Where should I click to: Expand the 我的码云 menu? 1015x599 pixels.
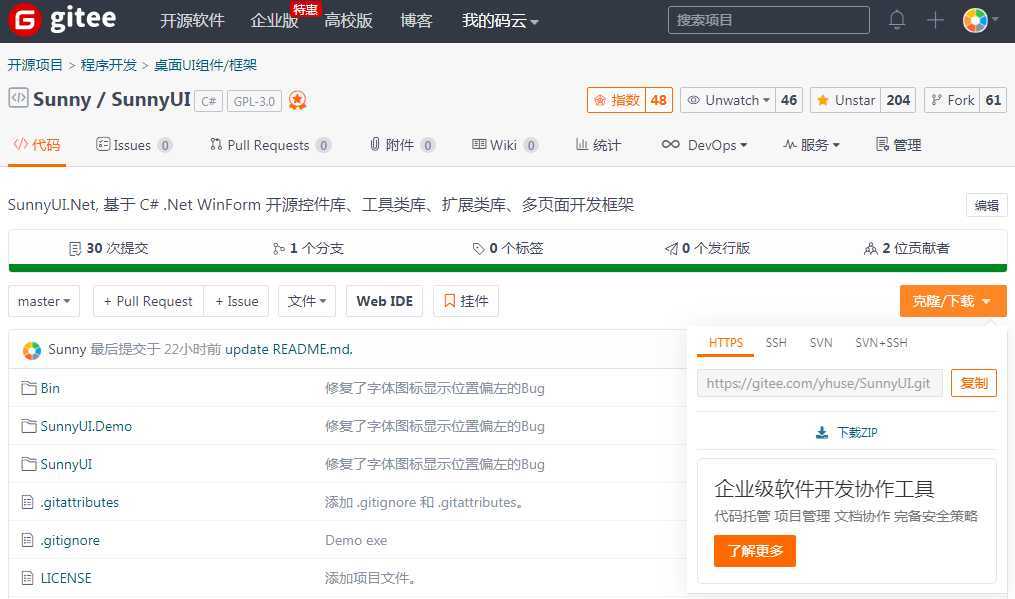pyautogui.click(x=500, y=21)
